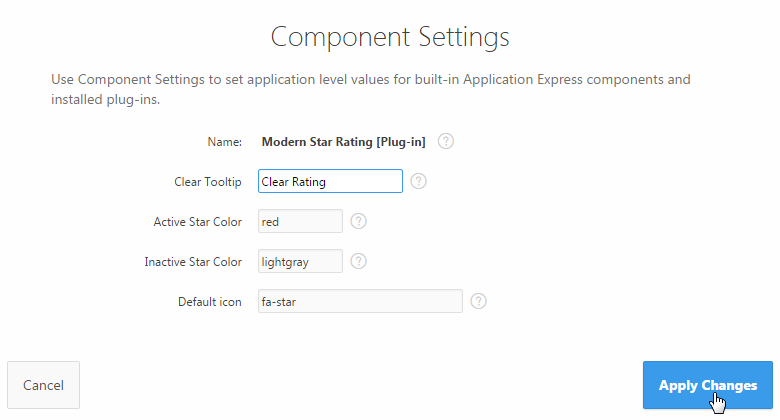Focus the Clear Tooltip text field
Screen dimensions: 780x420
click(x=330, y=181)
